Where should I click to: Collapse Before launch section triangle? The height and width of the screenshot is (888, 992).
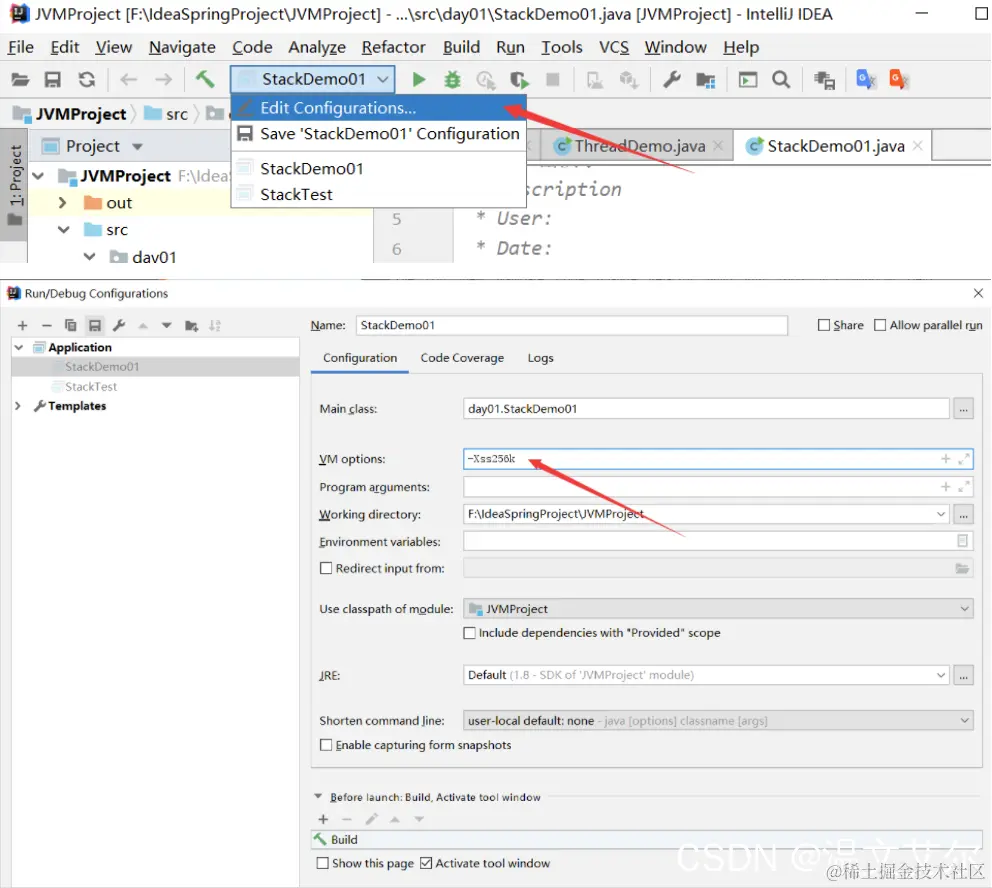[318, 797]
